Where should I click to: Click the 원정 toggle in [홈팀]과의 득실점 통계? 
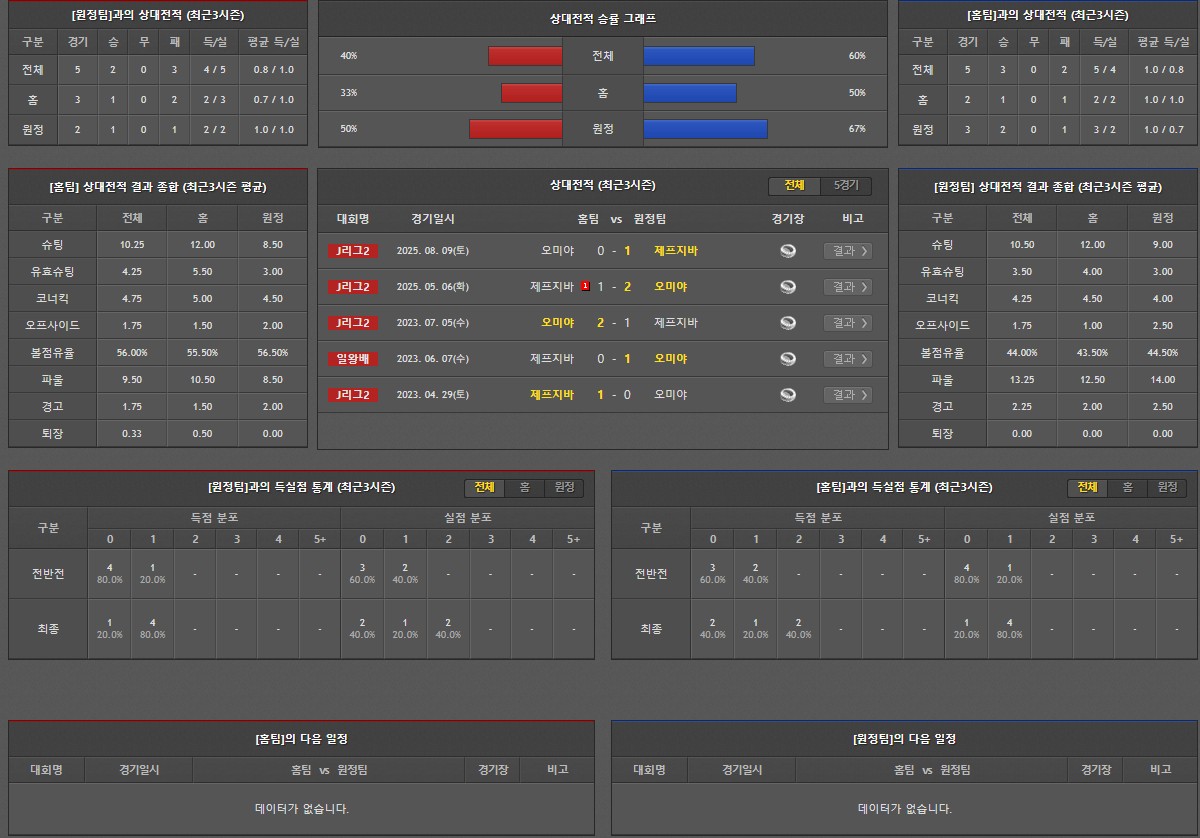1167,487
